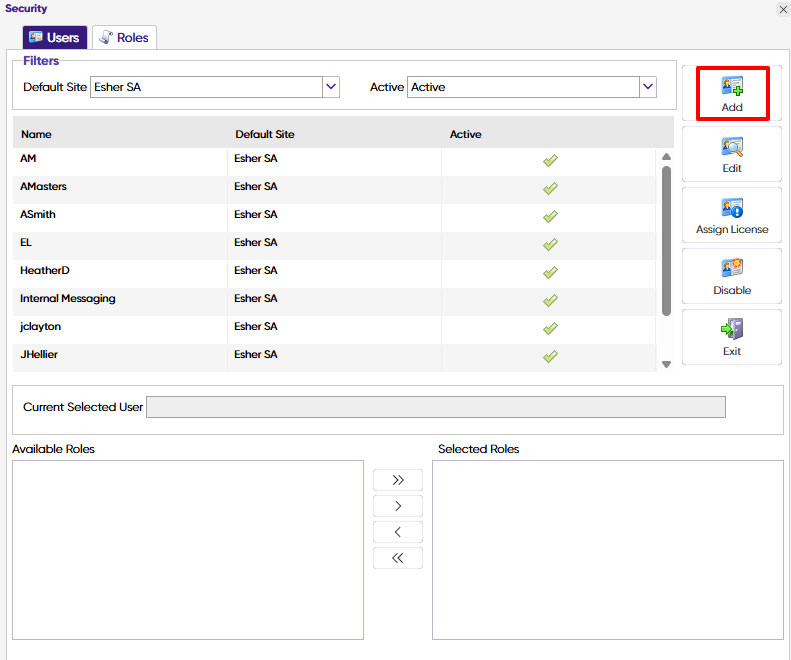Image resolution: width=791 pixels, height=660 pixels.
Task: Click the active checkmark for JHellier
Action: 550,357
